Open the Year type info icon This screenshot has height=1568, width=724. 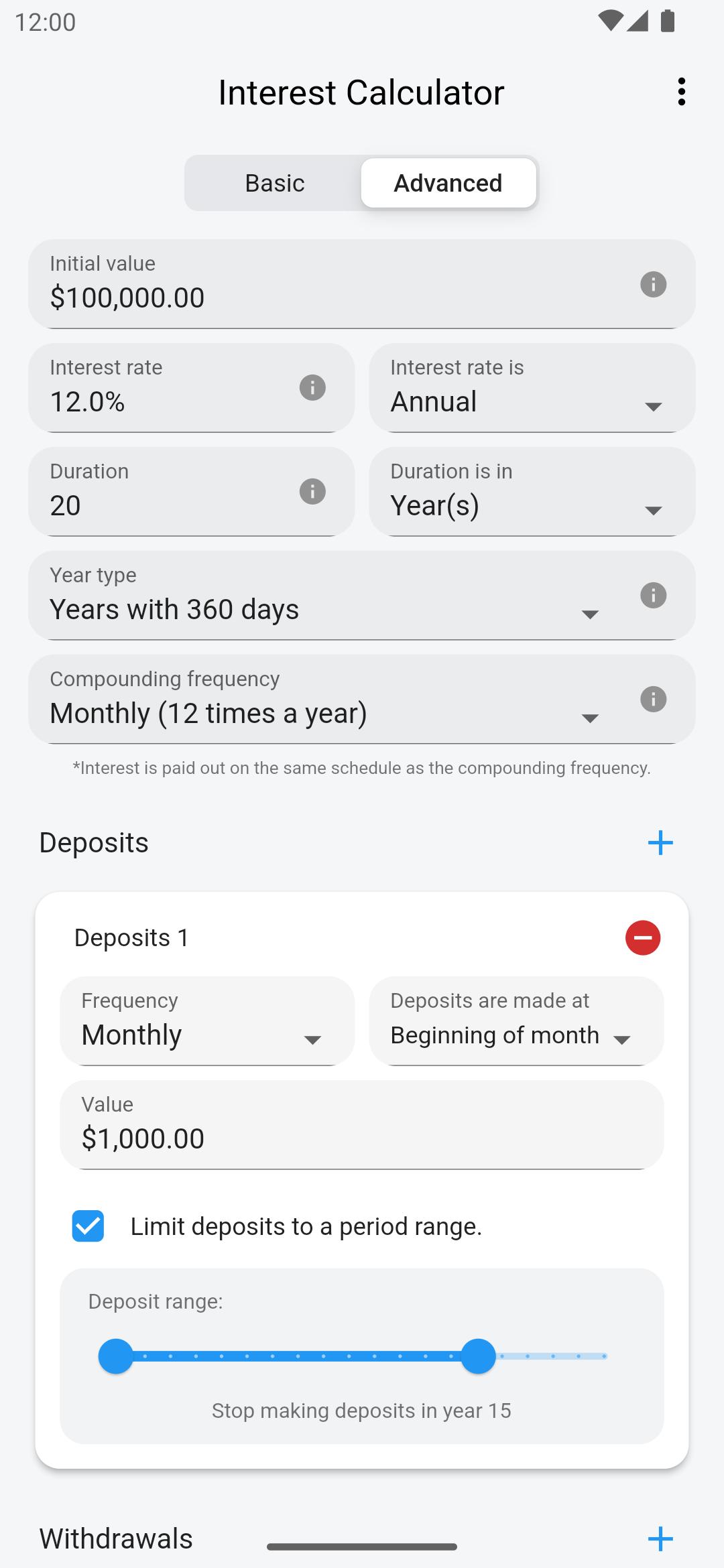click(x=653, y=596)
